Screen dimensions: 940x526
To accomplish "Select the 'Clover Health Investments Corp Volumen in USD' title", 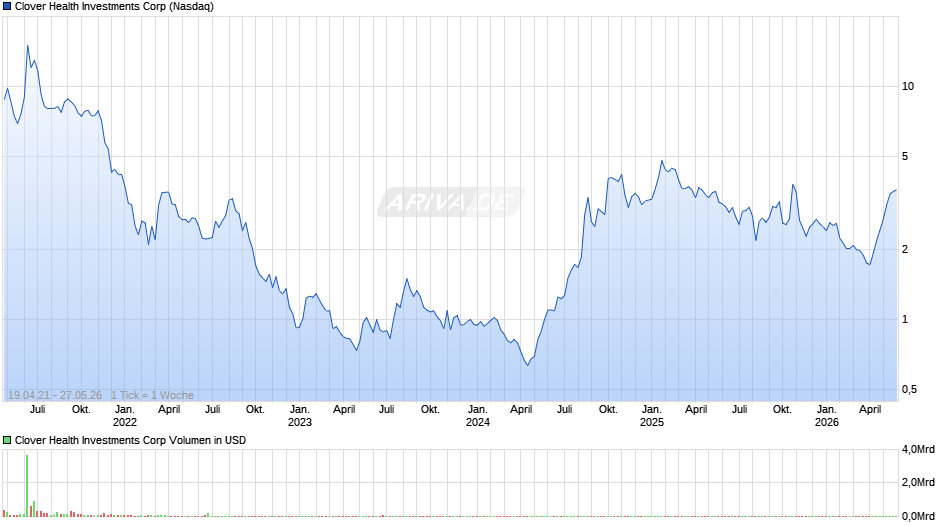I will coord(130,440).
